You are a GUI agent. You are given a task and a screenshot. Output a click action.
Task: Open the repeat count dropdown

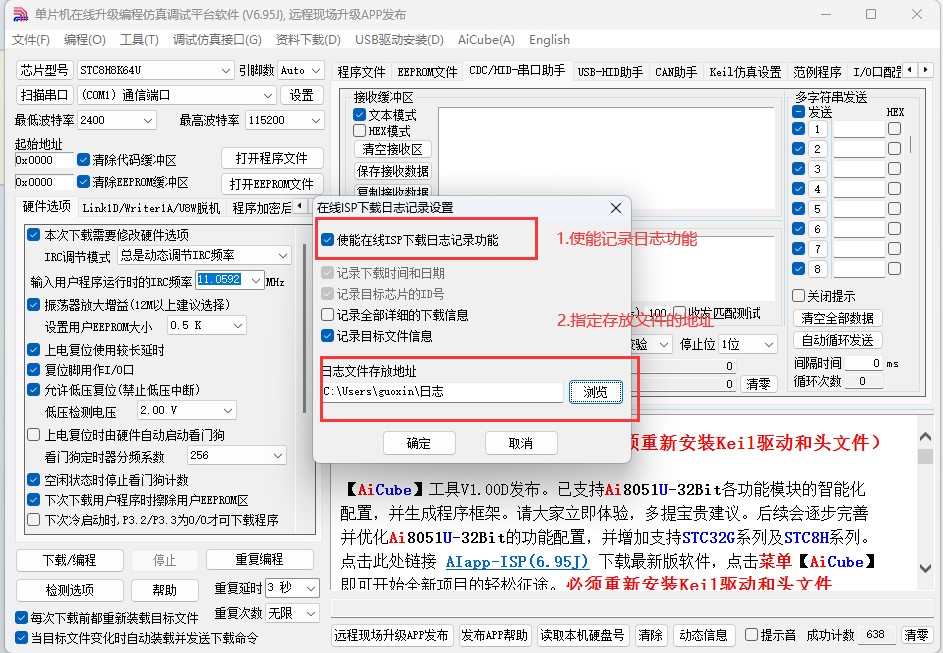(292, 613)
